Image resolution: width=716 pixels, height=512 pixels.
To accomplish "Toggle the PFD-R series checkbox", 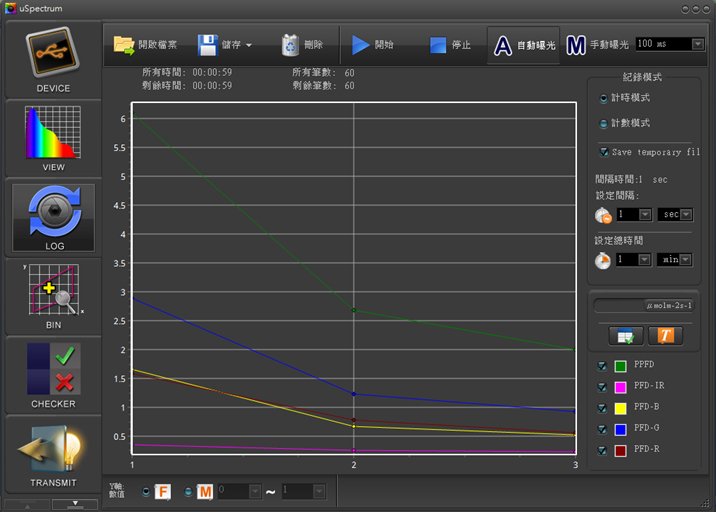I will [602, 450].
